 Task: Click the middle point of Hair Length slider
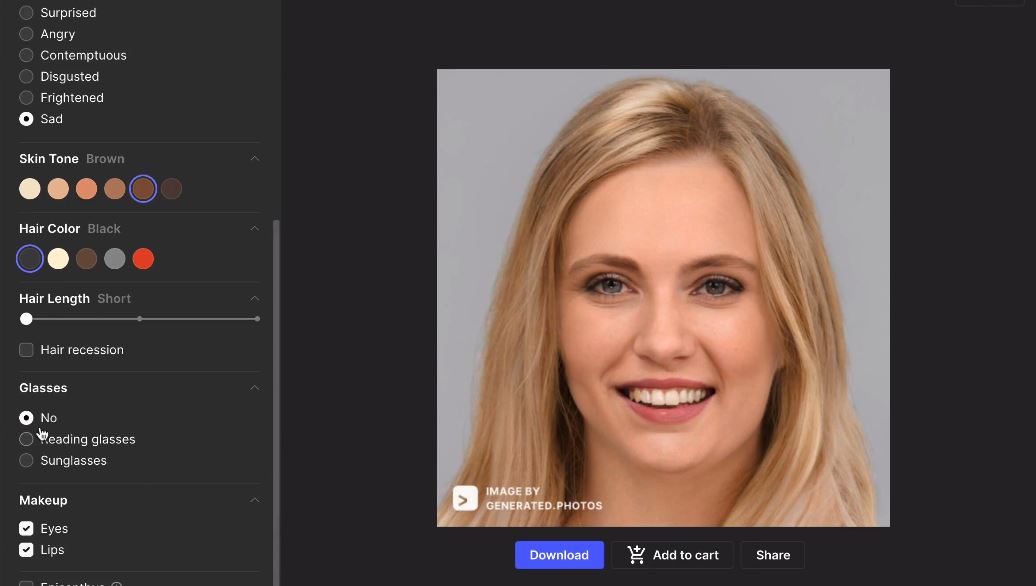point(139,319)
